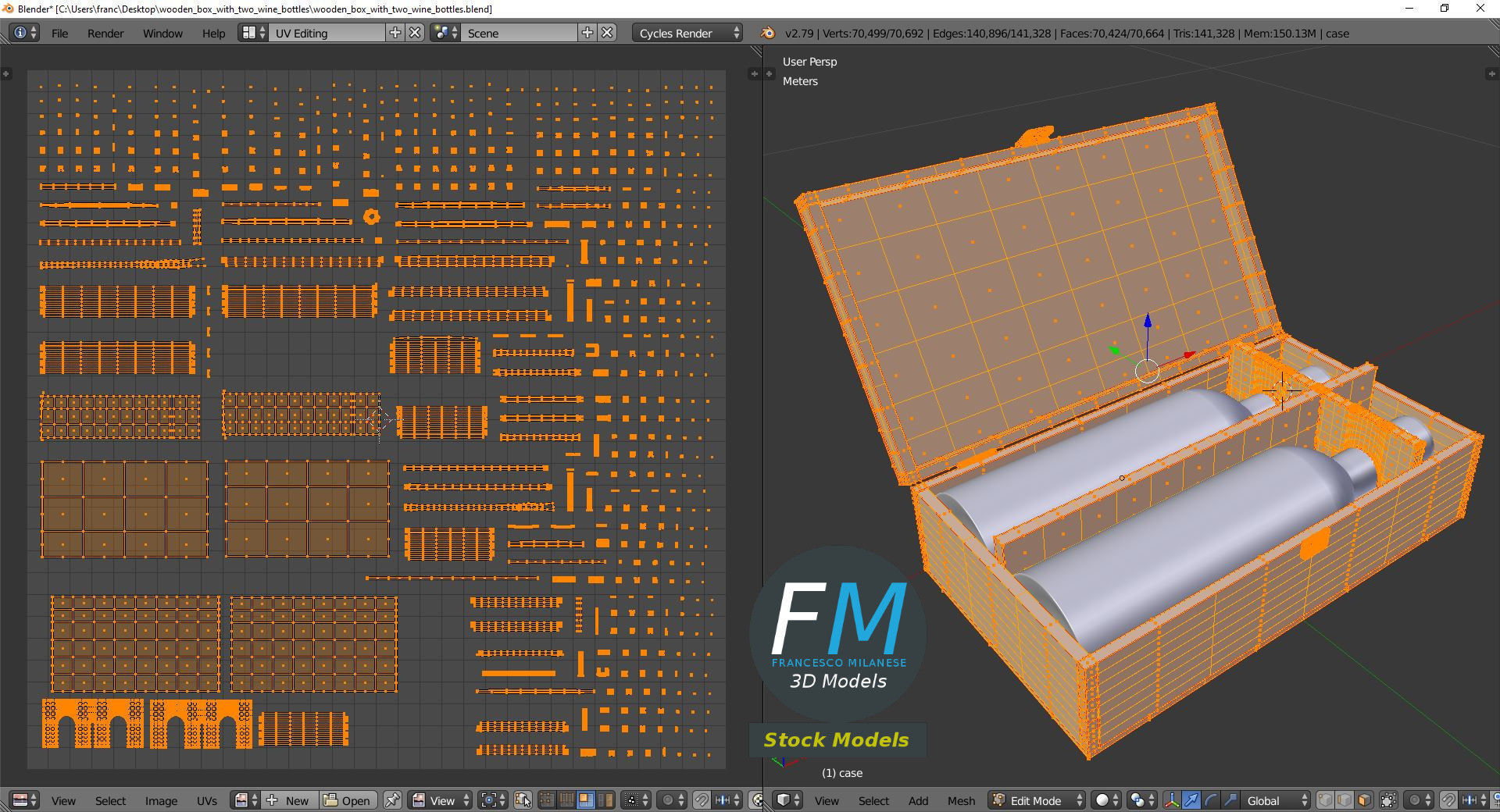Image resolution: width=1500 pixels, height=812 pixels.
Task: Toggle snapping magnet in the UV editor
Action: coord(702,800)
